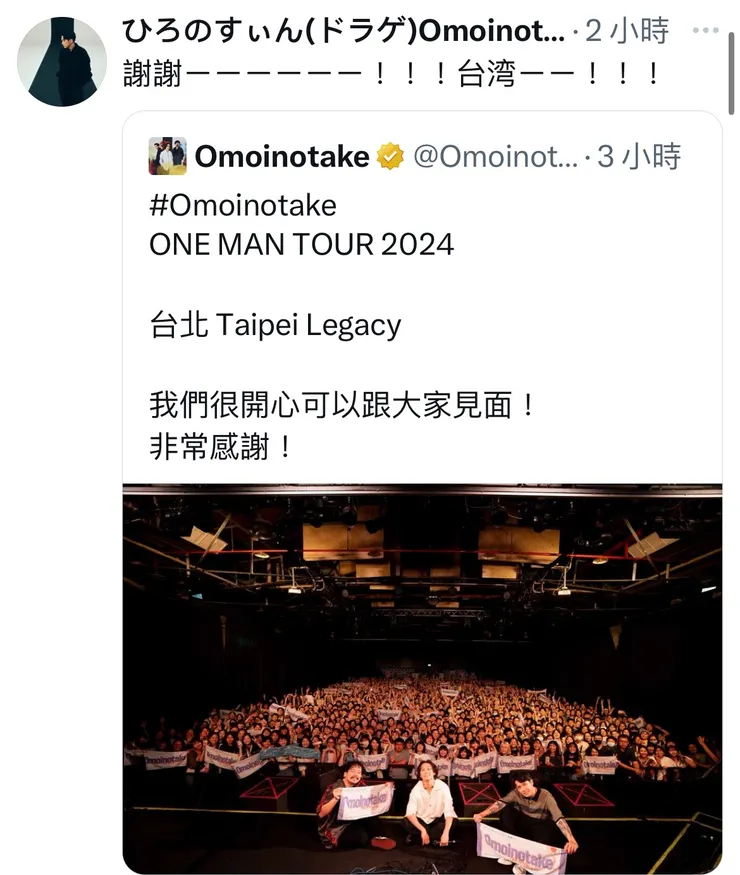Click the vertical scrollbar on the right
The image size is (740, 875).
point(731,73)
